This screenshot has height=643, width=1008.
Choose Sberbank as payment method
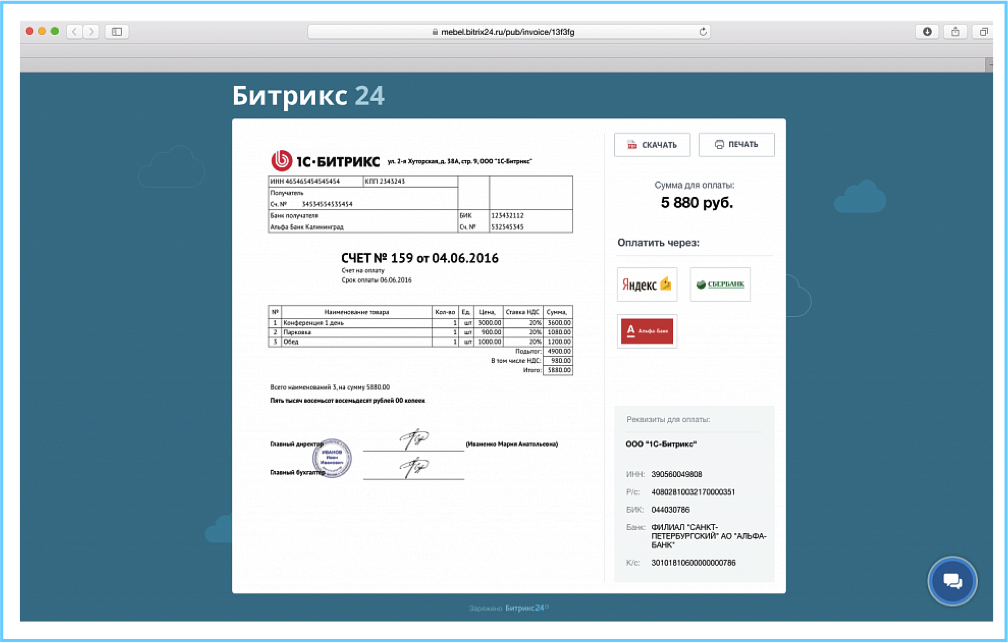(720, 285)
